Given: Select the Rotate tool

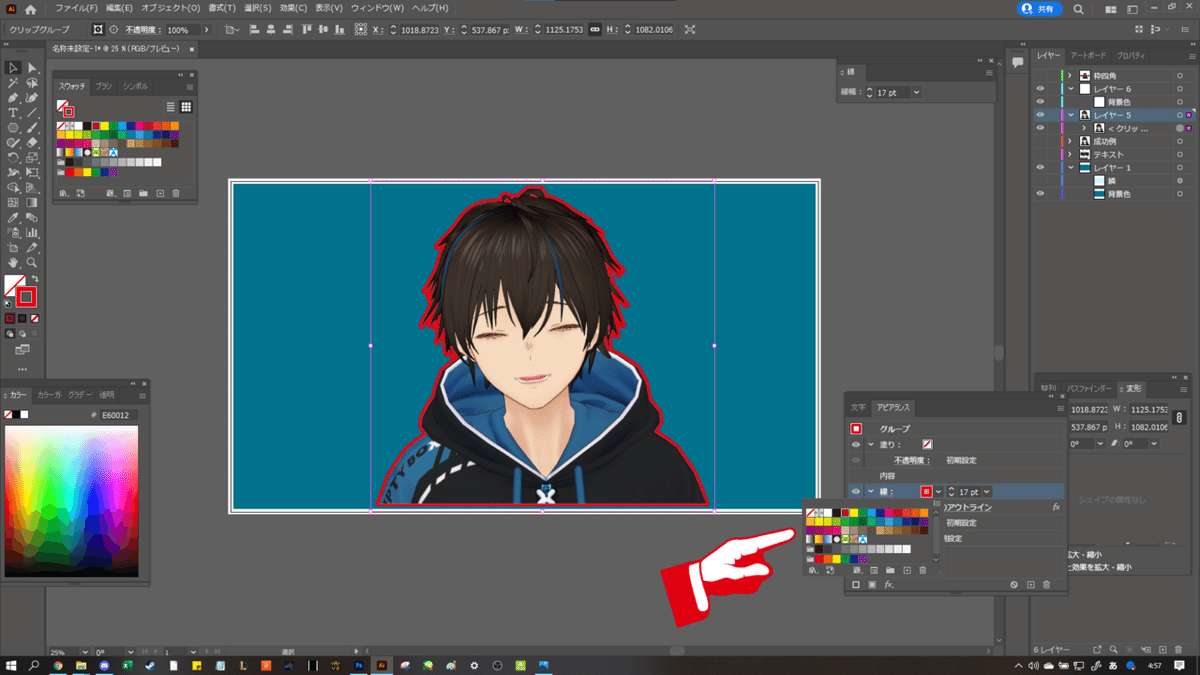Looking at the screenshot, I should coord(13,158).
